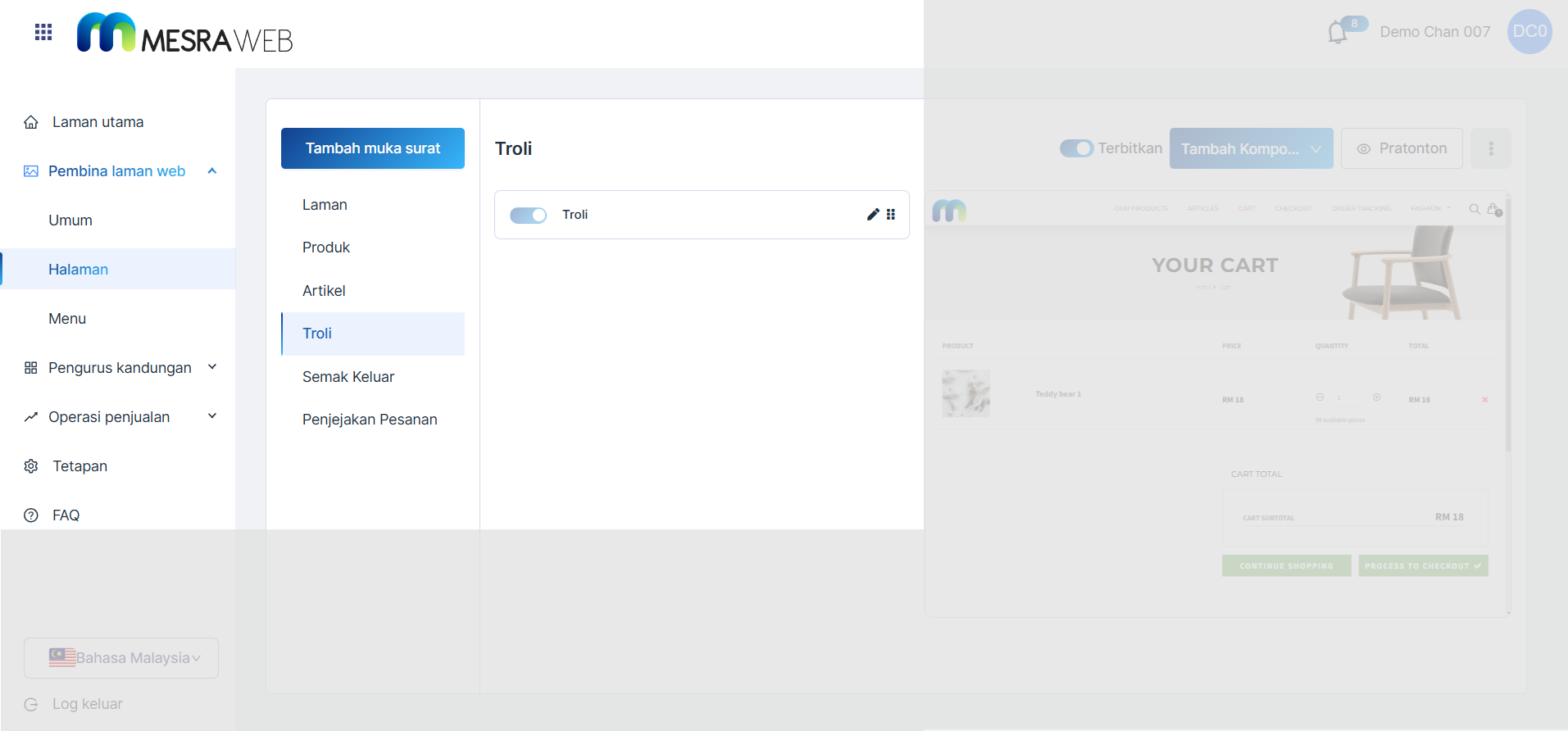Image resolution: width=1568 pixels, height=731 pixels.
Task: Click the MesraWeb logo
Action: [185, 34]
